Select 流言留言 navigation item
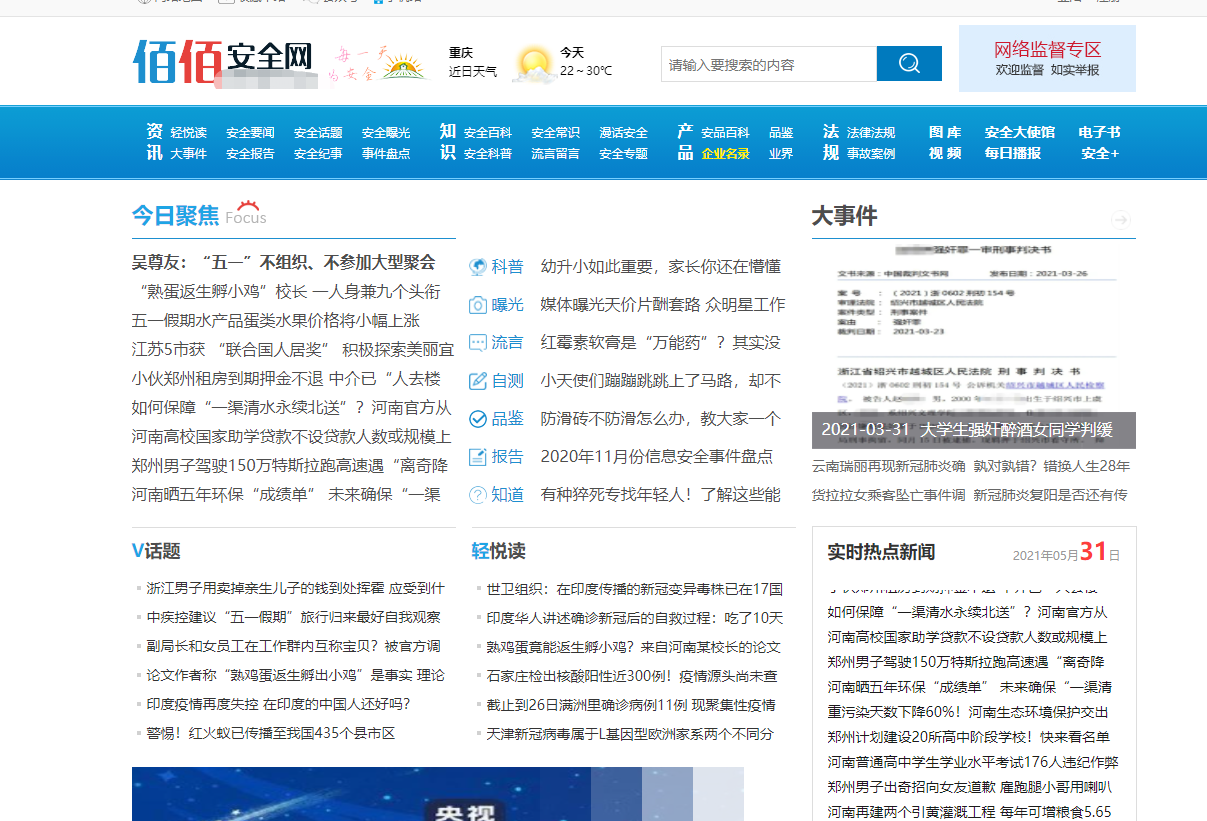Image resolution: width=1207 pixels, height=821 pixels. (x=555, y=154)
